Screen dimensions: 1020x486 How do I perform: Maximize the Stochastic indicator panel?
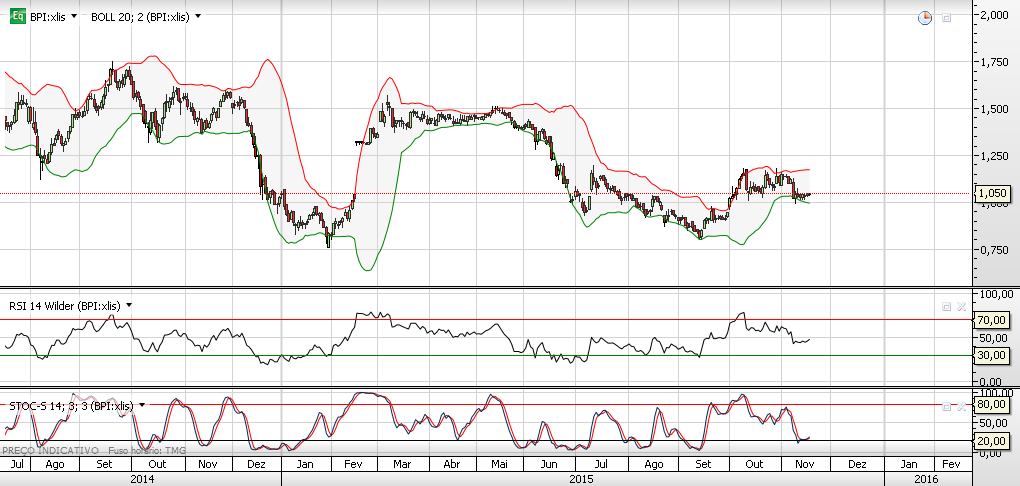[x=946, y=405]
